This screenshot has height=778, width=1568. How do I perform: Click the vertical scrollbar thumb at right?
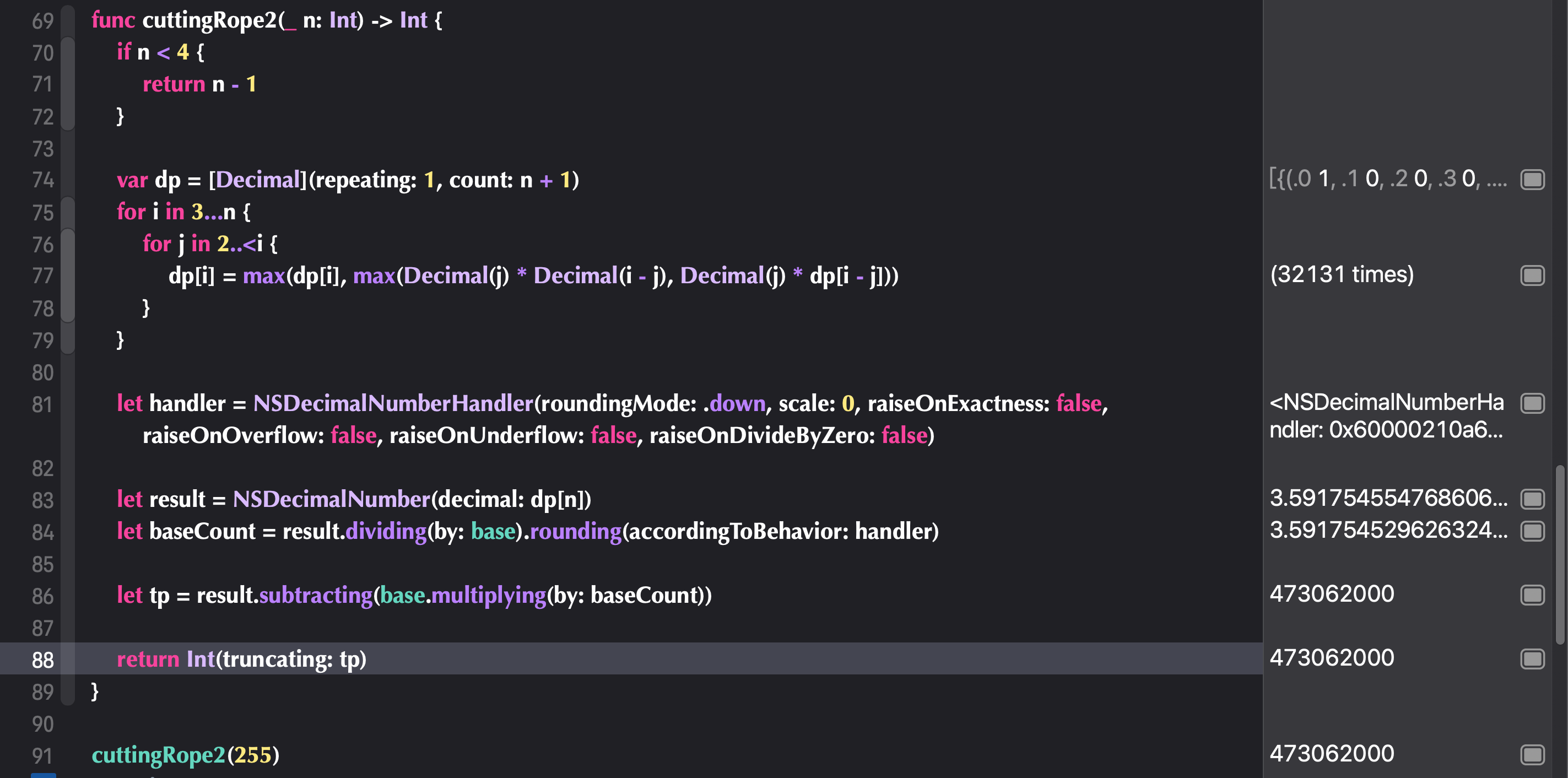point(1560,554)
